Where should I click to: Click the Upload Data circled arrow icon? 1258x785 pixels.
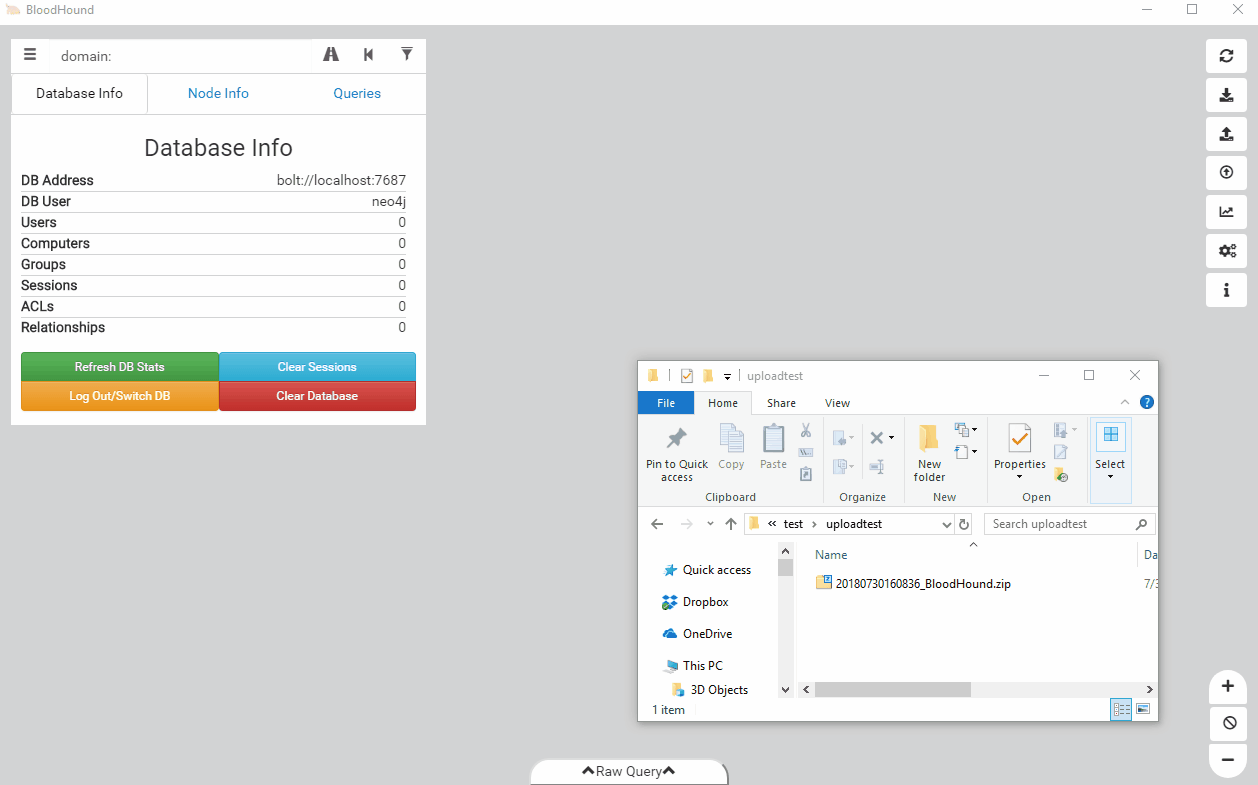pyautogui.click(x=1226, y=173)
